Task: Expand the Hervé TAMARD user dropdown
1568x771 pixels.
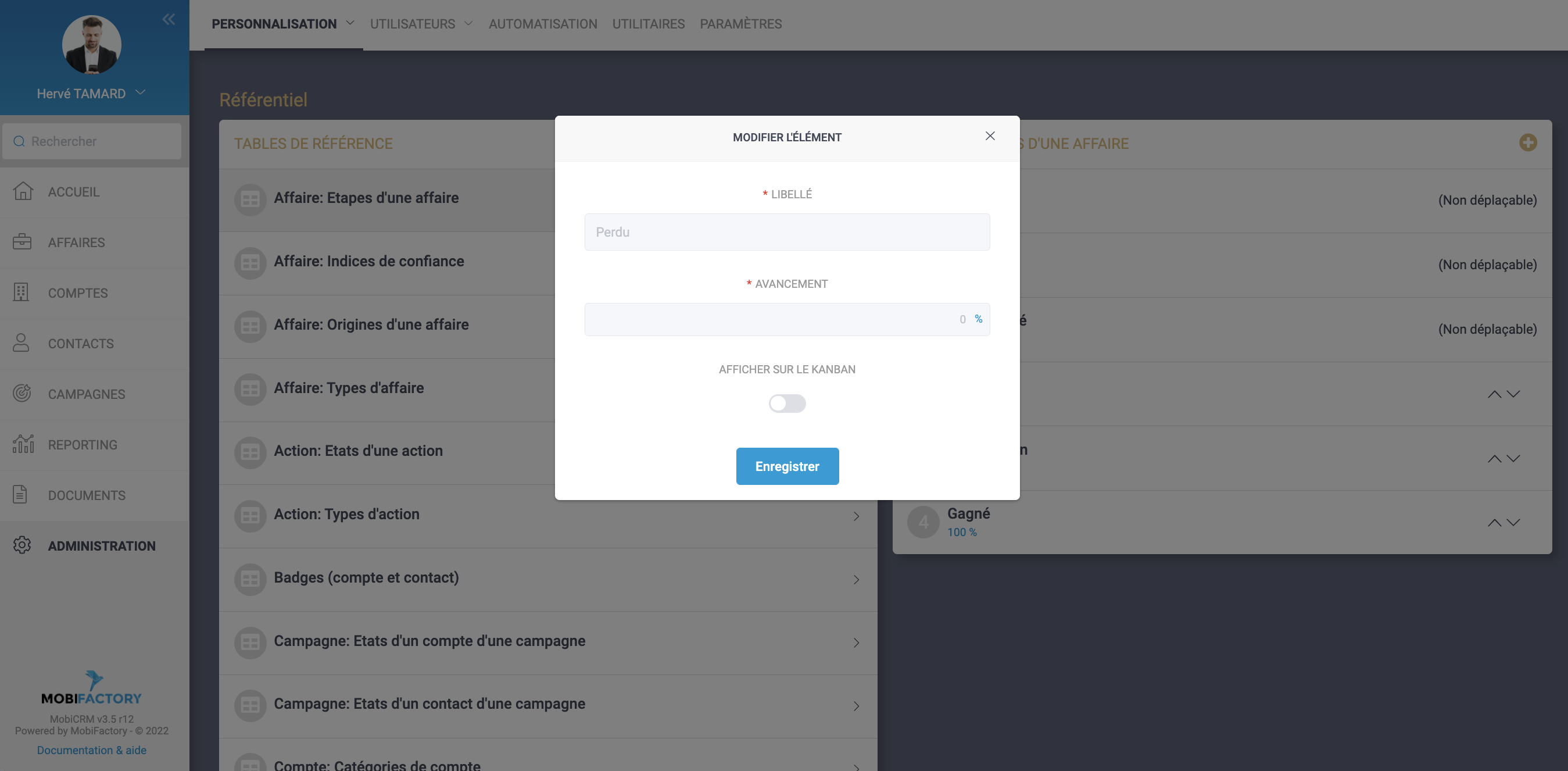Action: [140, 92]
